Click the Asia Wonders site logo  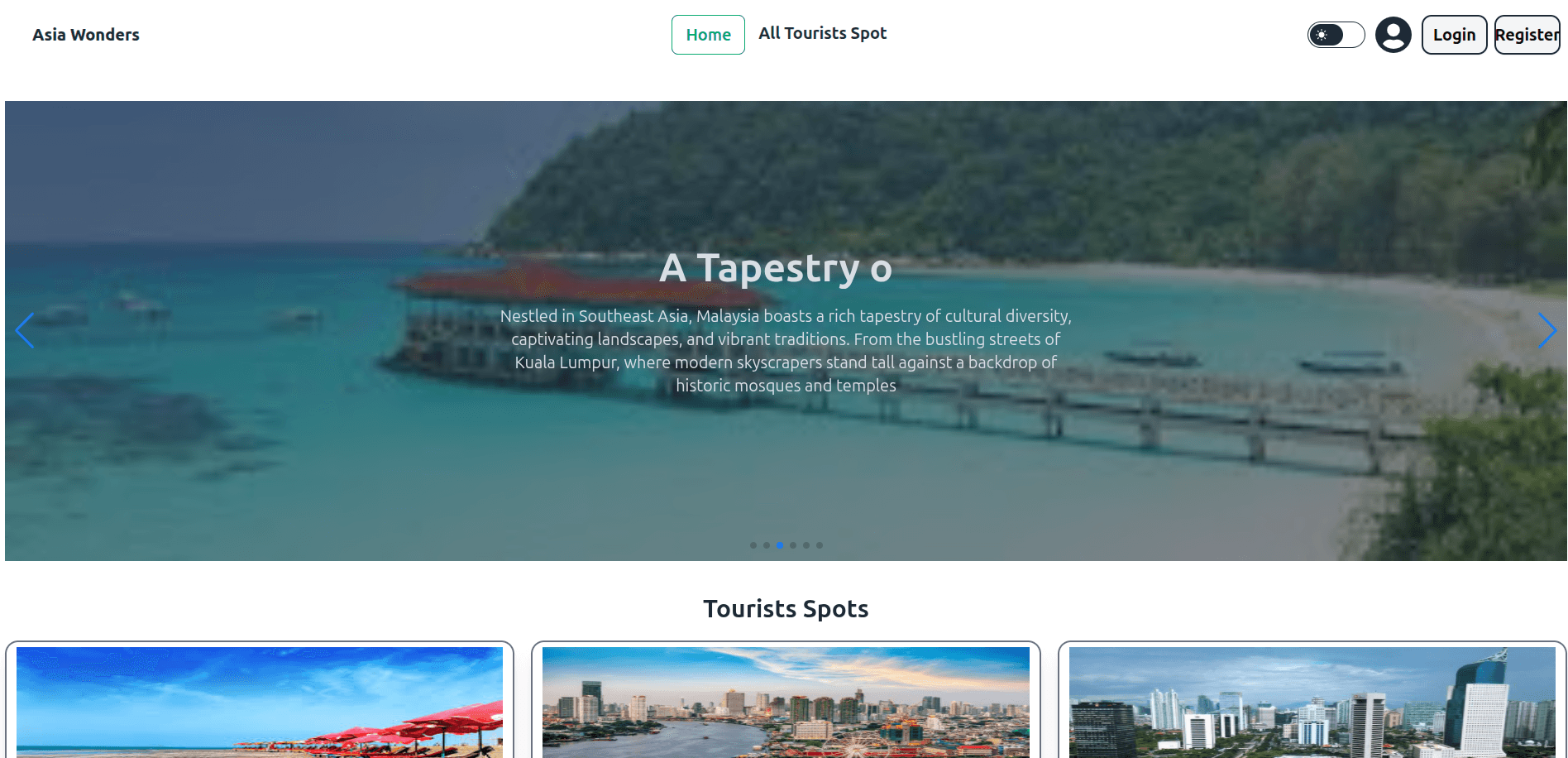pos(86,35)
